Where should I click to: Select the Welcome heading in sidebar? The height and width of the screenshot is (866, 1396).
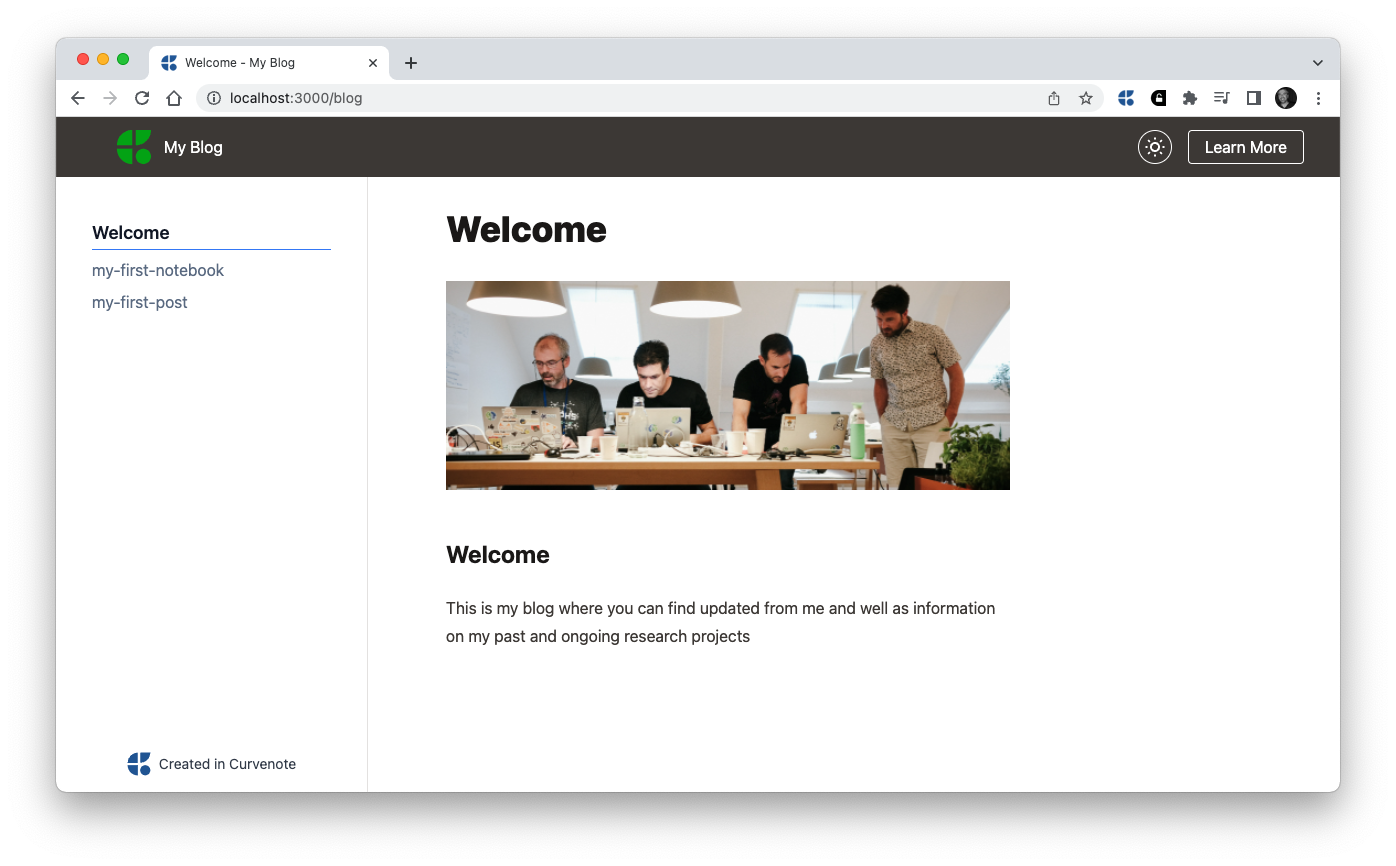tap(131, 233)
